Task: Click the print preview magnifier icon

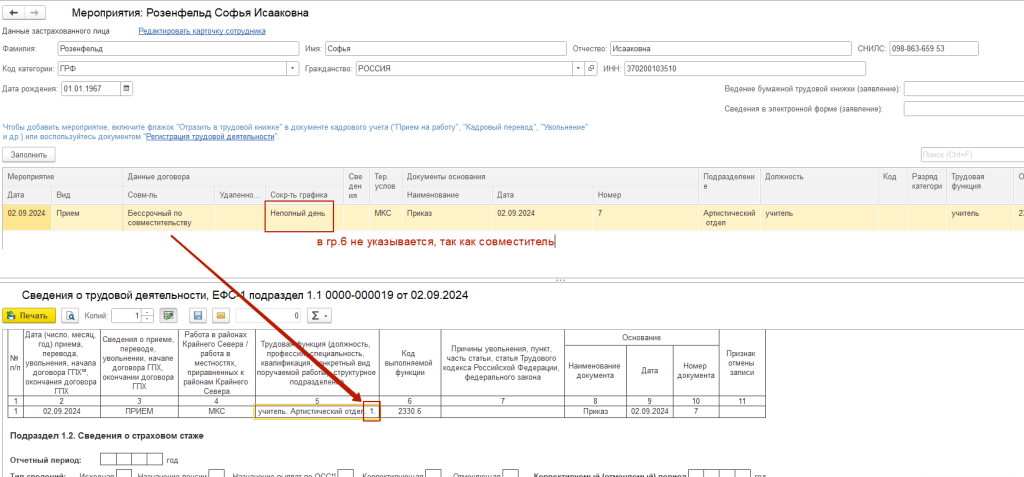Action: pyautogui.click(x=69, y=315)
